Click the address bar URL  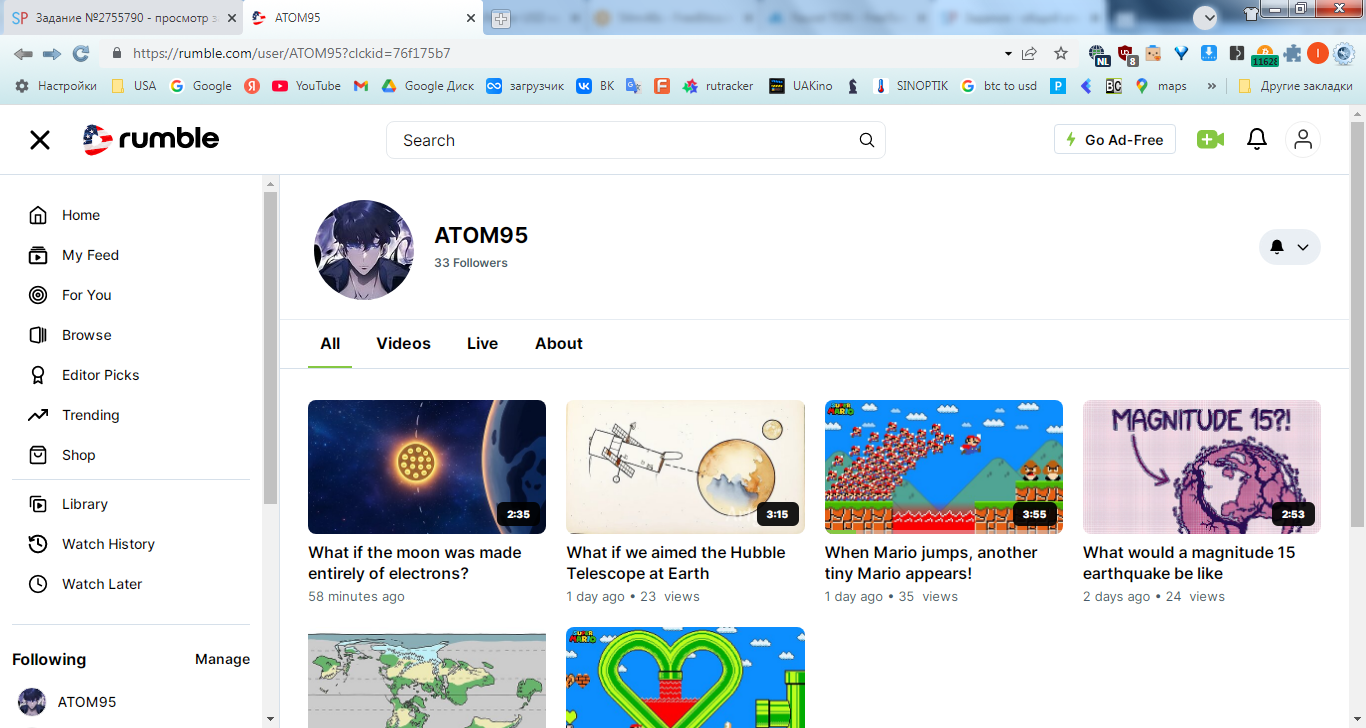pos(291,53)
